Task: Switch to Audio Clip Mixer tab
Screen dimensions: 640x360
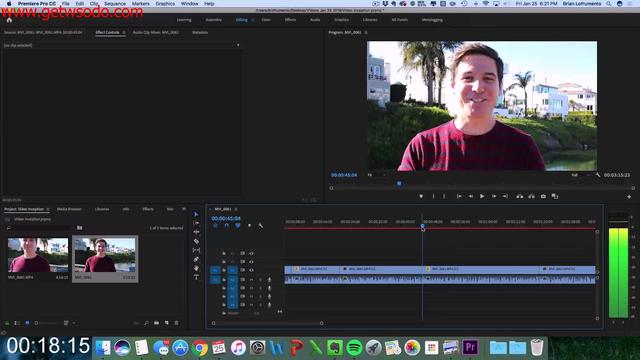Action: tap(156, 32)
